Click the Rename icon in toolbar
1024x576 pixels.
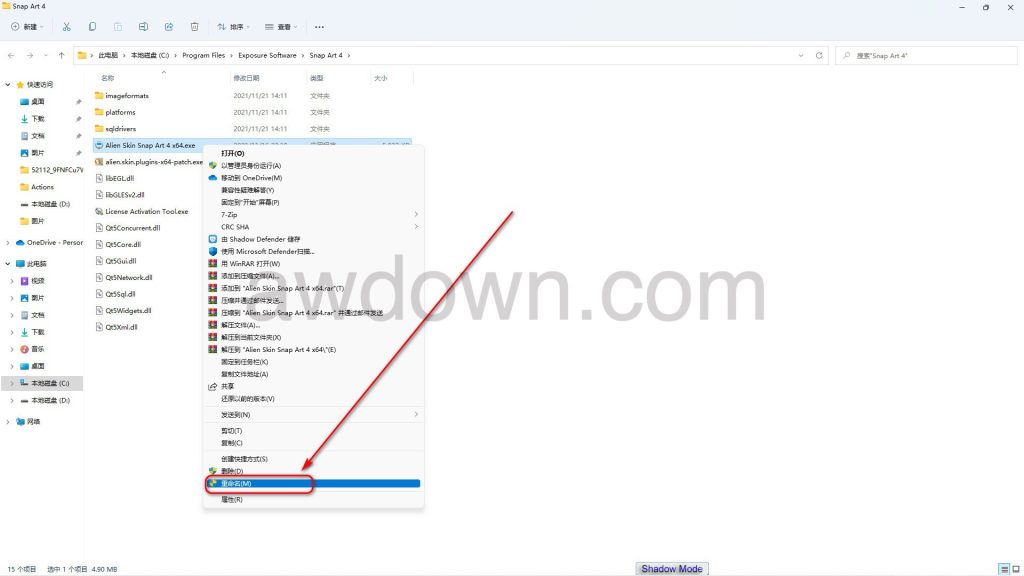point(143,26)
